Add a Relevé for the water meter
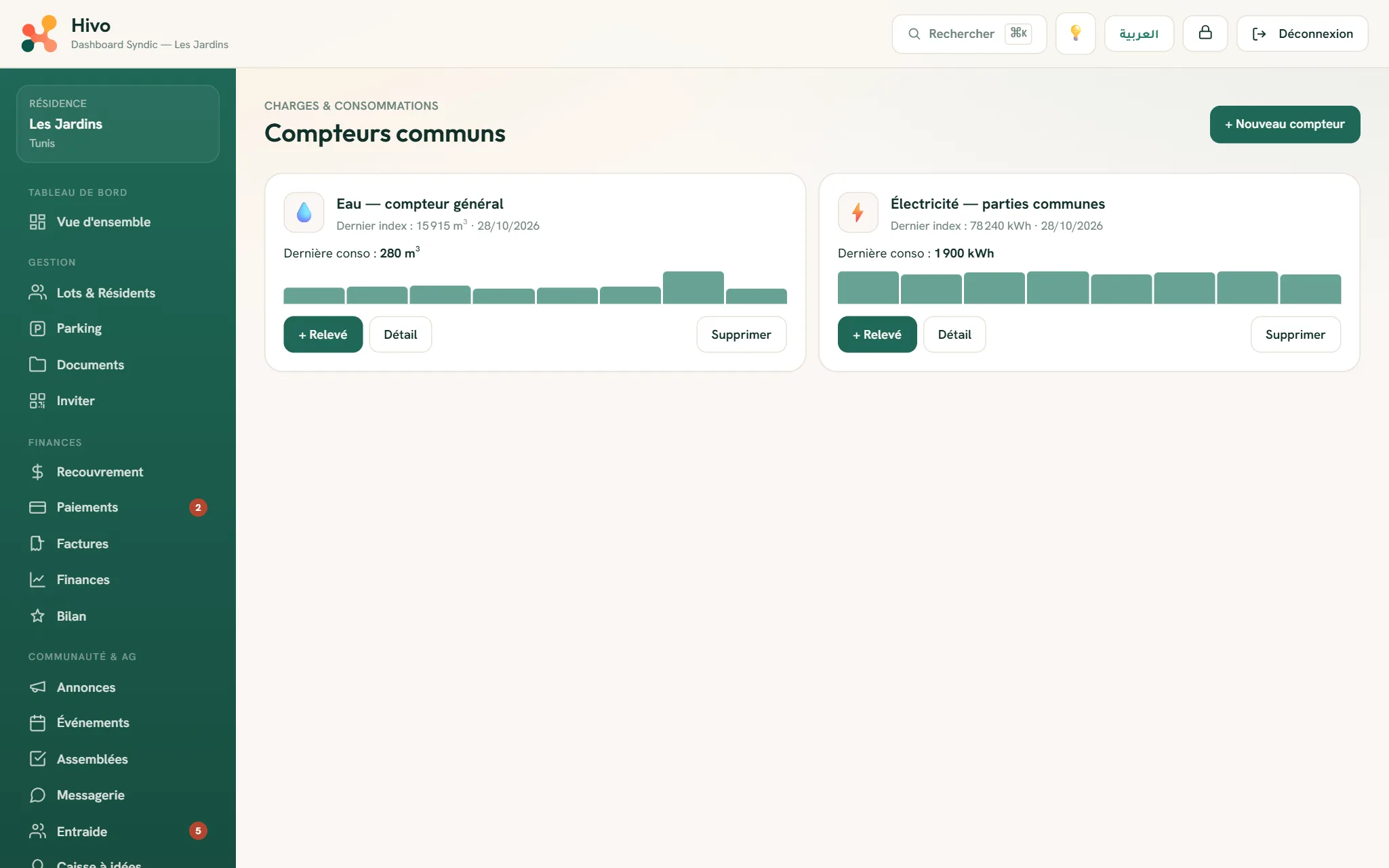Image resolution: width=1389 pixels, height=868 pixels. [323, 334]
